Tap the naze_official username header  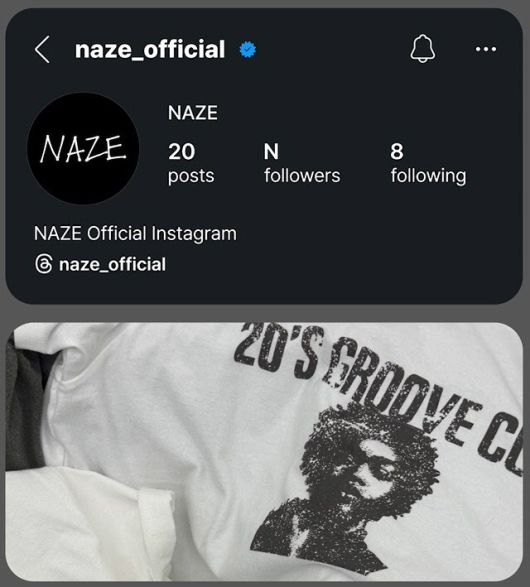coord(150,50)
